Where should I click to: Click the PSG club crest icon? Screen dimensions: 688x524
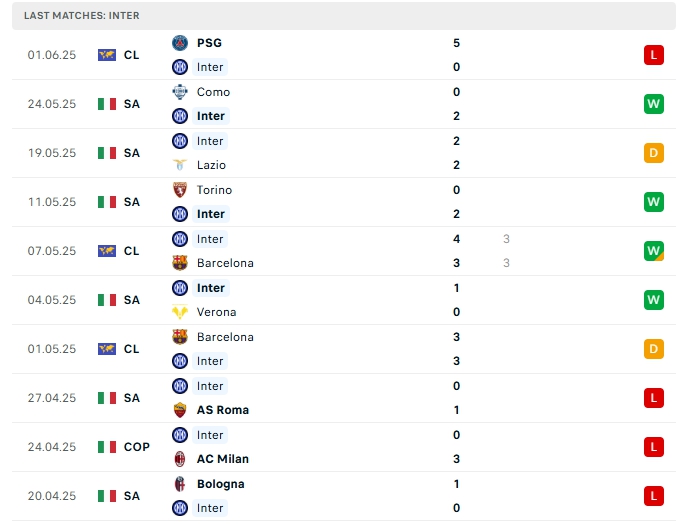180,43
